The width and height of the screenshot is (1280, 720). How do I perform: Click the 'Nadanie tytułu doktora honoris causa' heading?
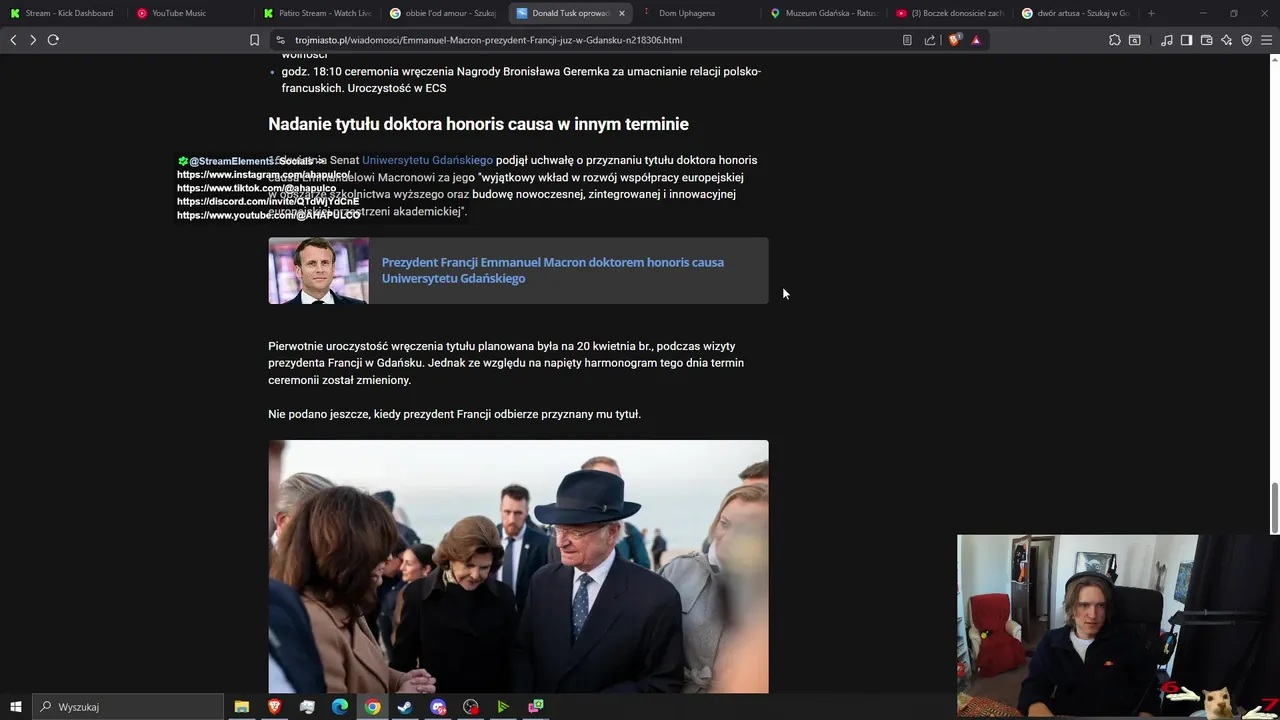[478, 124]
